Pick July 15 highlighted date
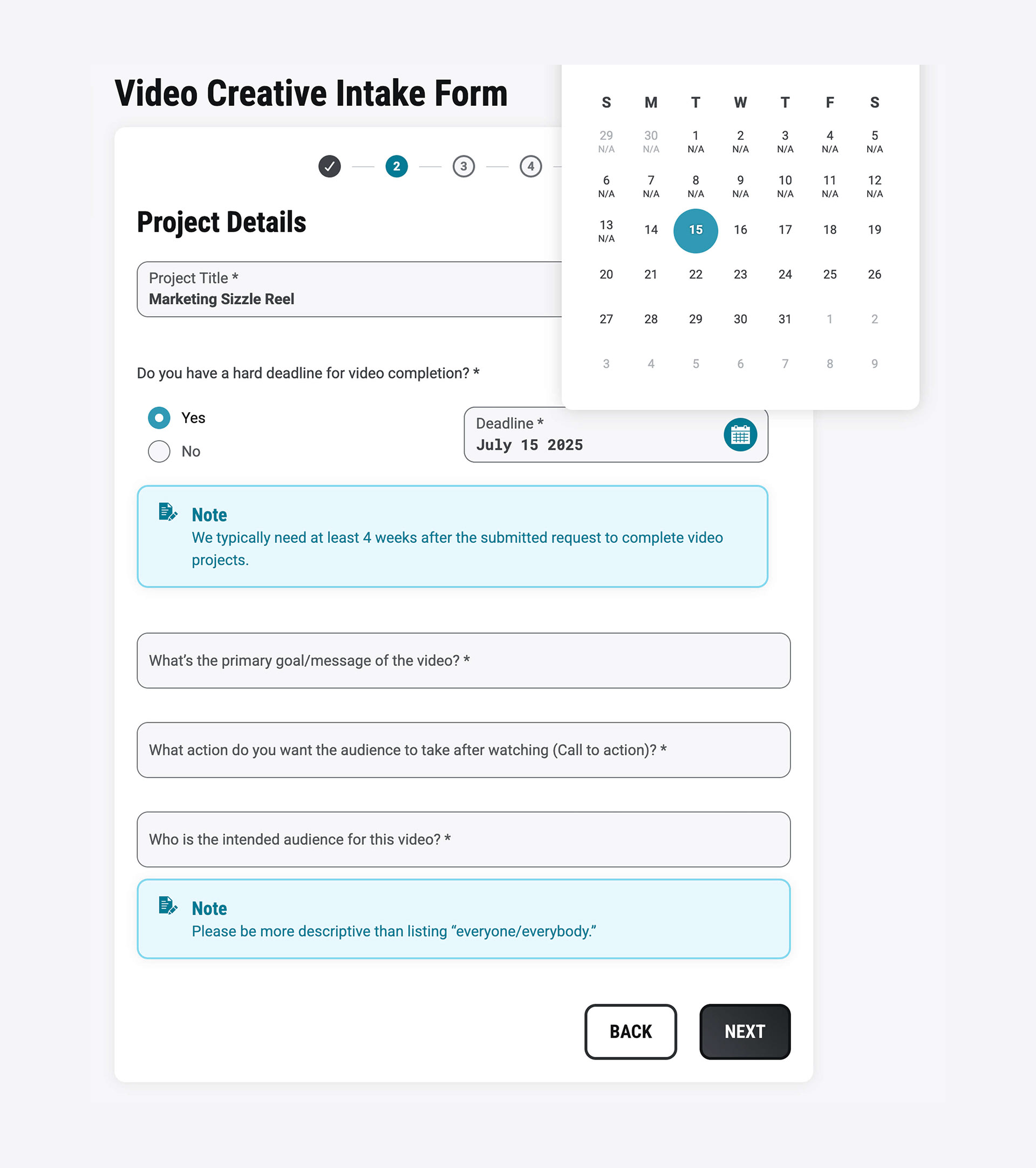1036x1168 pixels. (696, 230)
